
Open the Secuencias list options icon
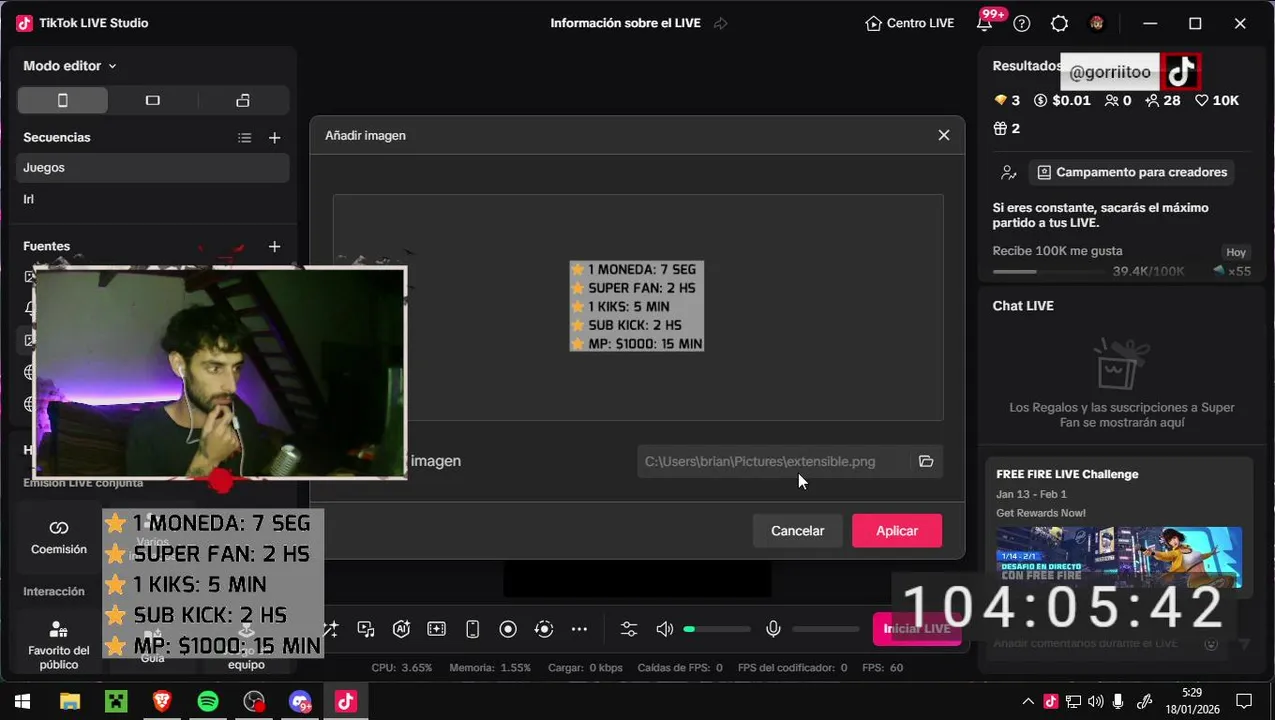[x=245, y=138]
